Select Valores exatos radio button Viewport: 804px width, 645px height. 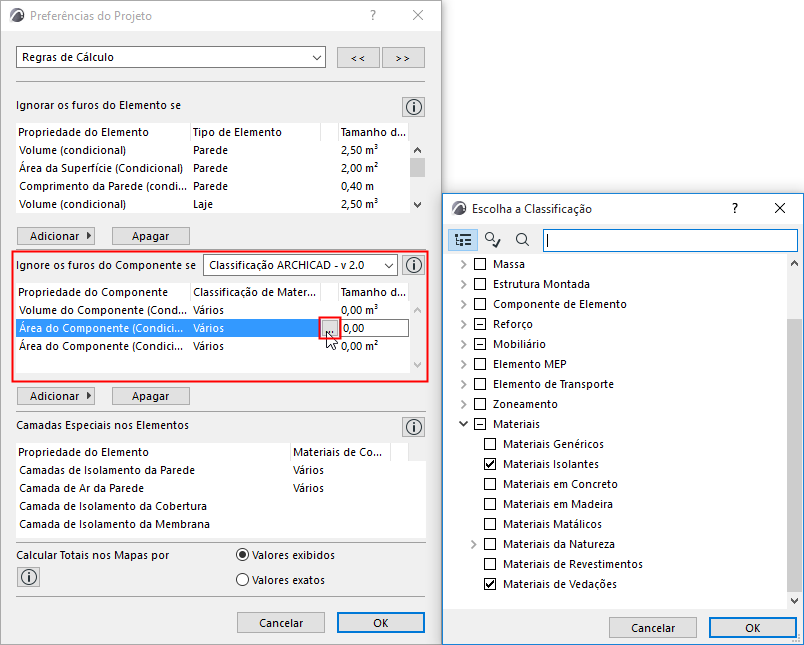tap(242, 580)
